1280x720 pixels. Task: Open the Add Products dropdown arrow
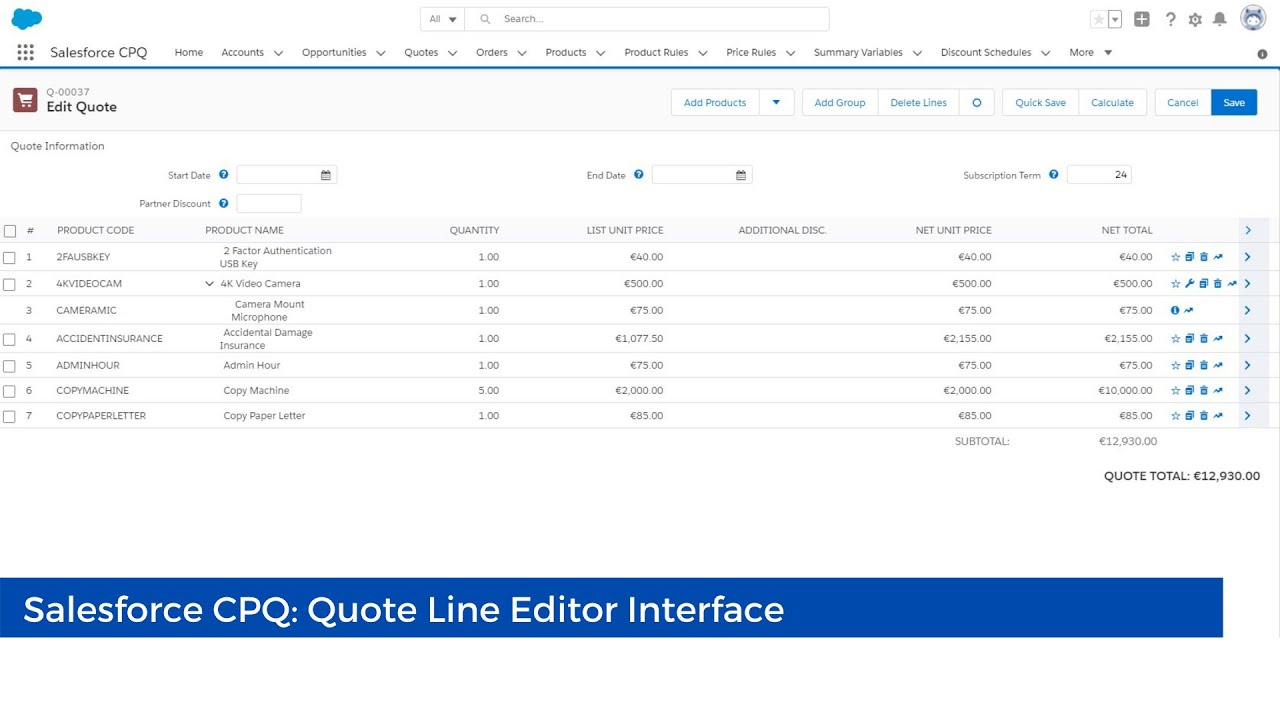point(776,102)
